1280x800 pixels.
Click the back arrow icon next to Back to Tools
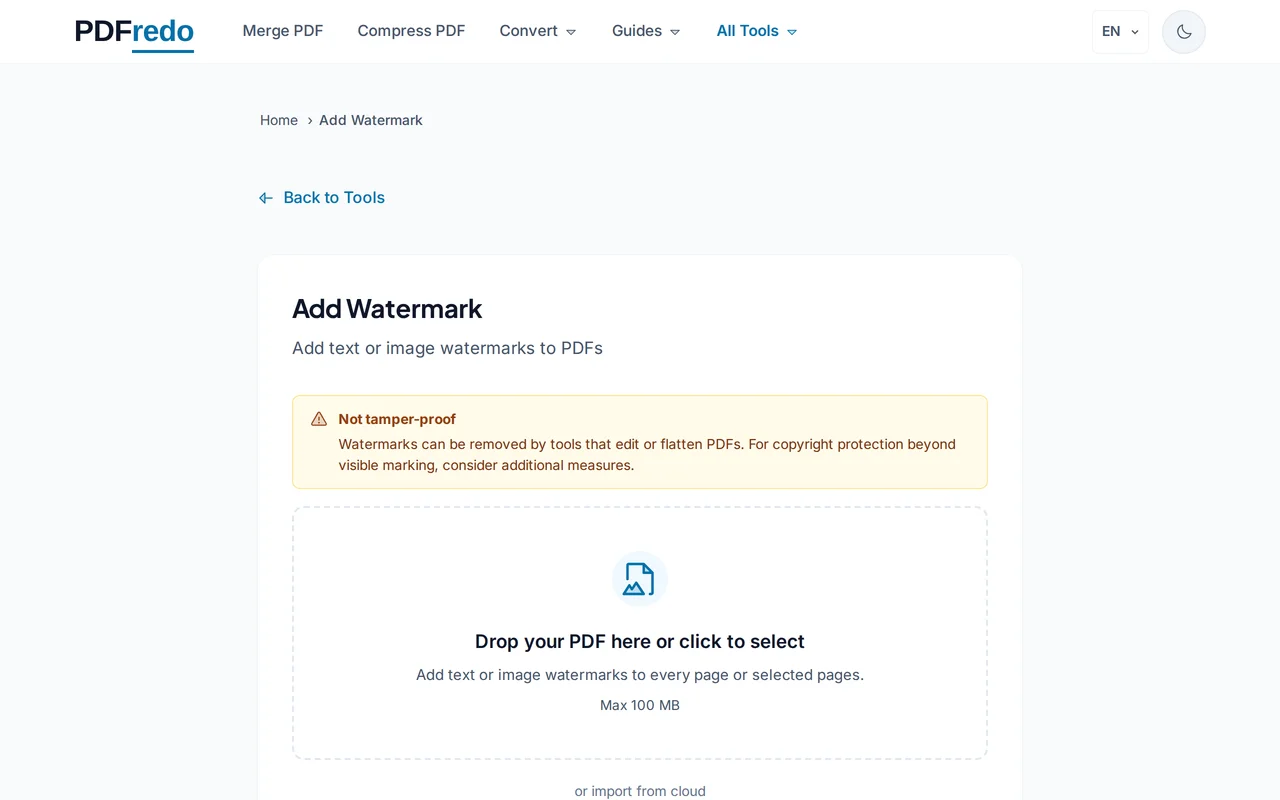265,197
